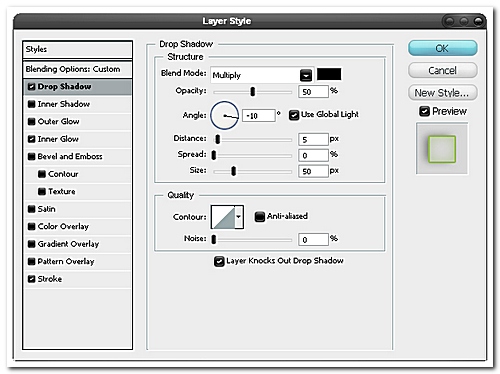Image resolution: width=500 pixels, height=374 pixels.
Task: Click the Size slider handle
Action: point(234,171)
